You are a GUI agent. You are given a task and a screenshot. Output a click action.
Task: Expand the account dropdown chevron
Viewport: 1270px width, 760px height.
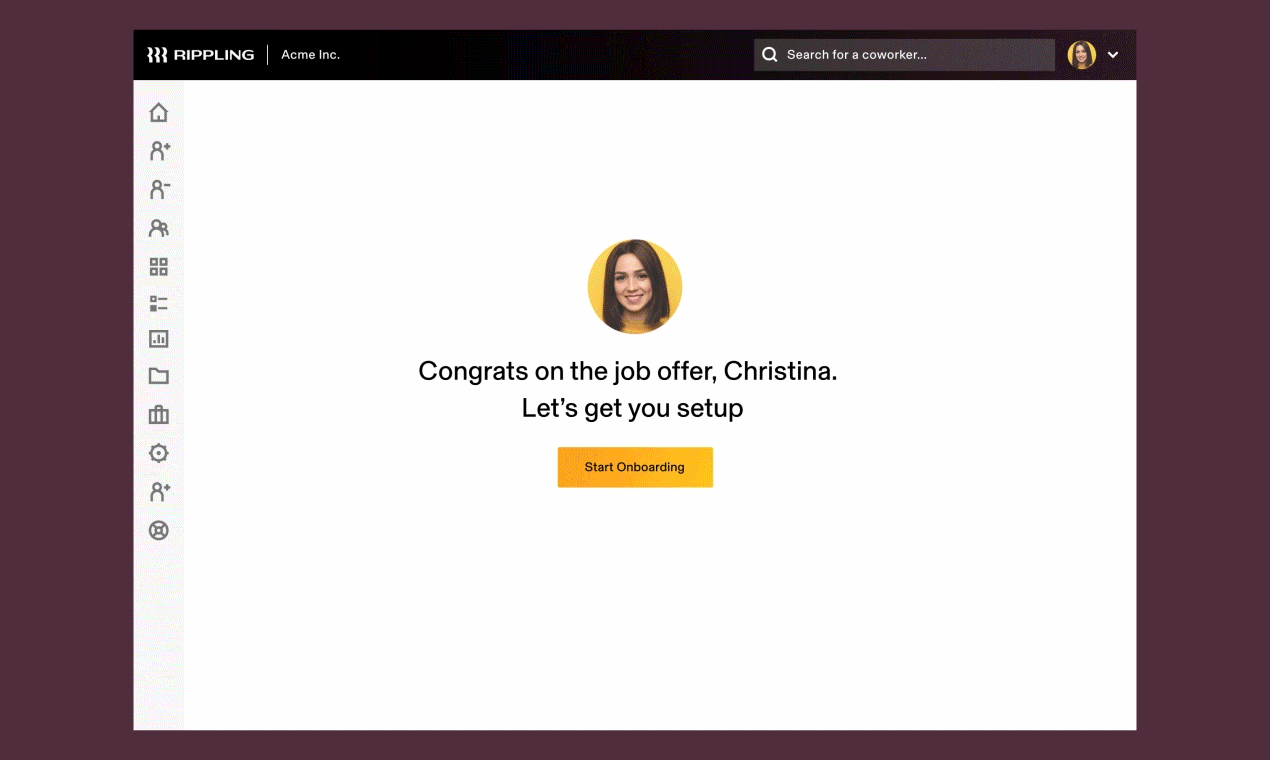pyautogui.click(x=1113, y=55)
